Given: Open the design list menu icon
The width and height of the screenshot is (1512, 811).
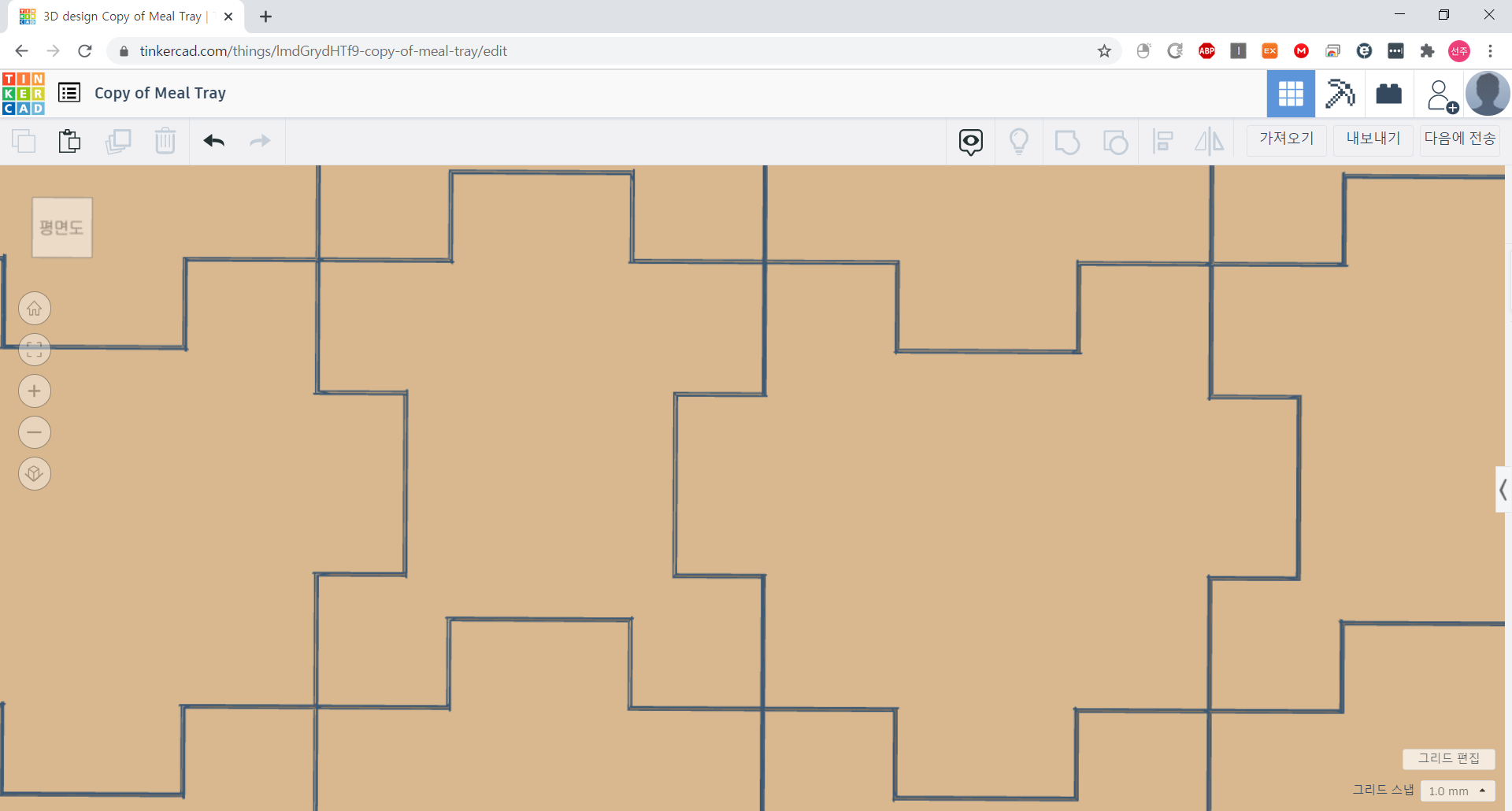Looking at the screenshot, I should (x=69, y=93).
